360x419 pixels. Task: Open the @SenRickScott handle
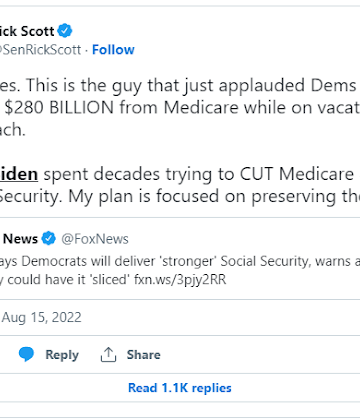point(40,50)
